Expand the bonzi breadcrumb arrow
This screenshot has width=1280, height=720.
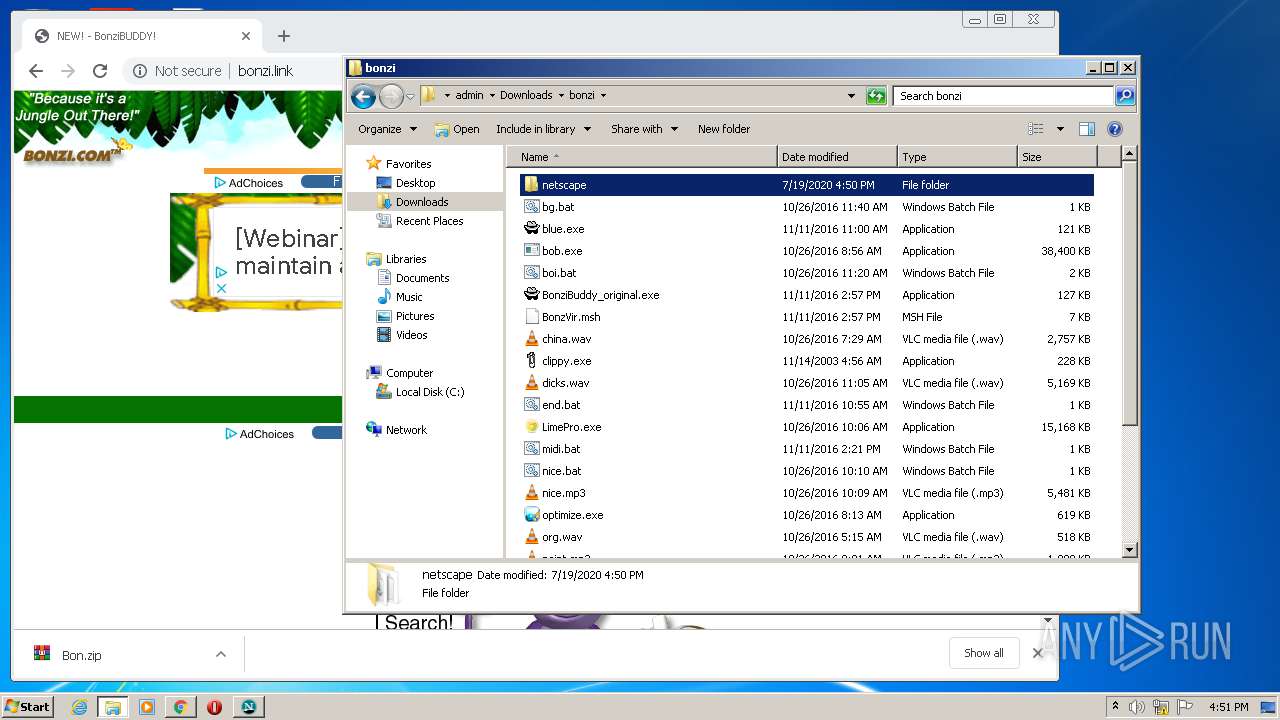[x=603, y=96]
